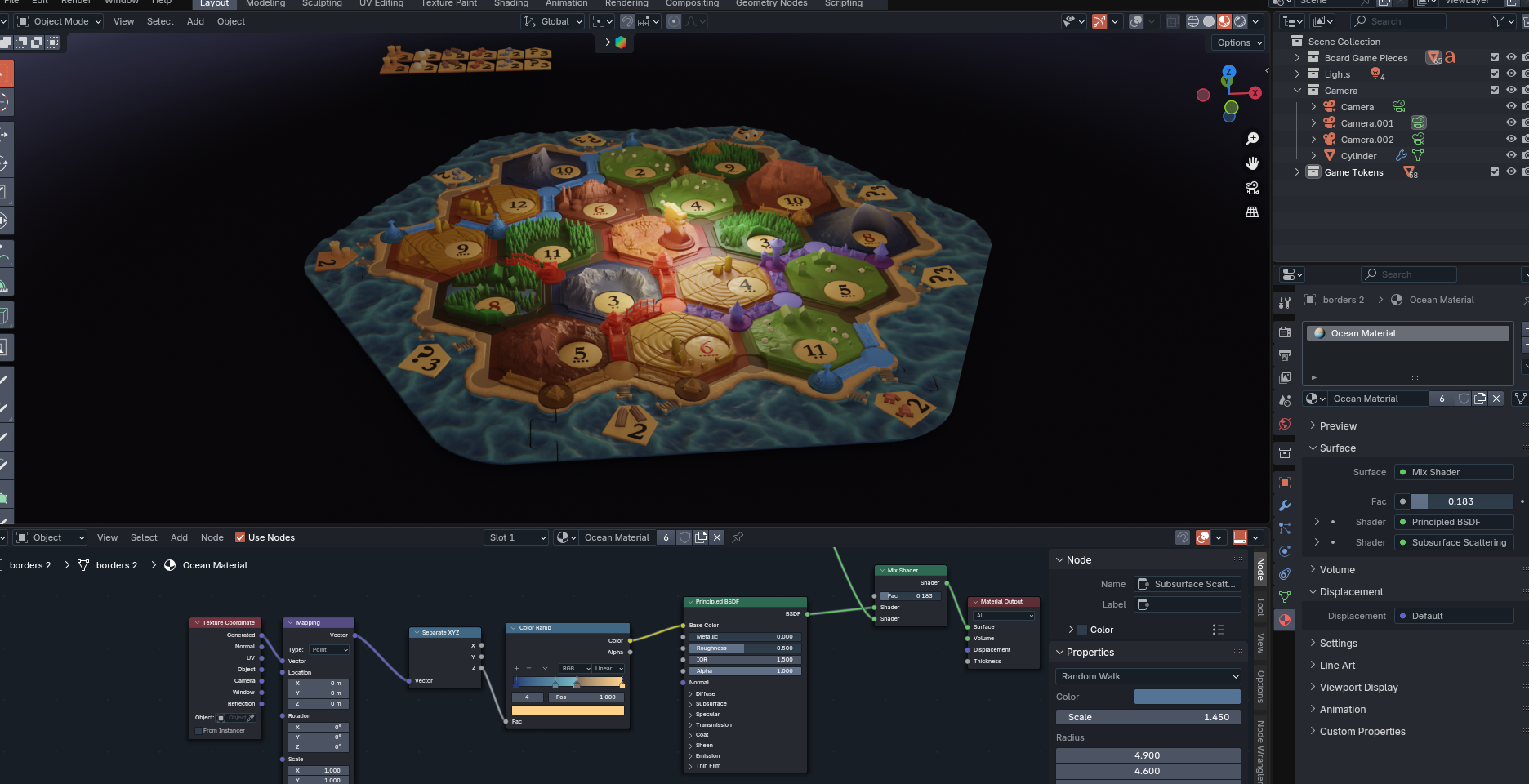Open the Modeling workspace tab
1529x784 pixels.
pyautogui.click(x=265, y=3)
